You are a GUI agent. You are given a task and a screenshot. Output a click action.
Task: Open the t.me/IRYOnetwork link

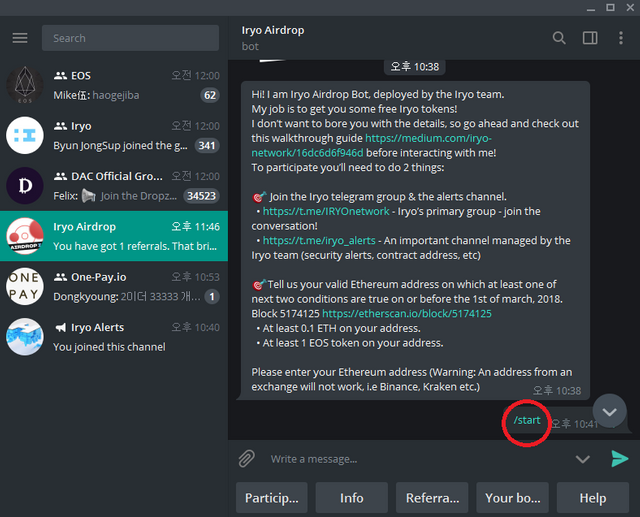click(326, 211)
